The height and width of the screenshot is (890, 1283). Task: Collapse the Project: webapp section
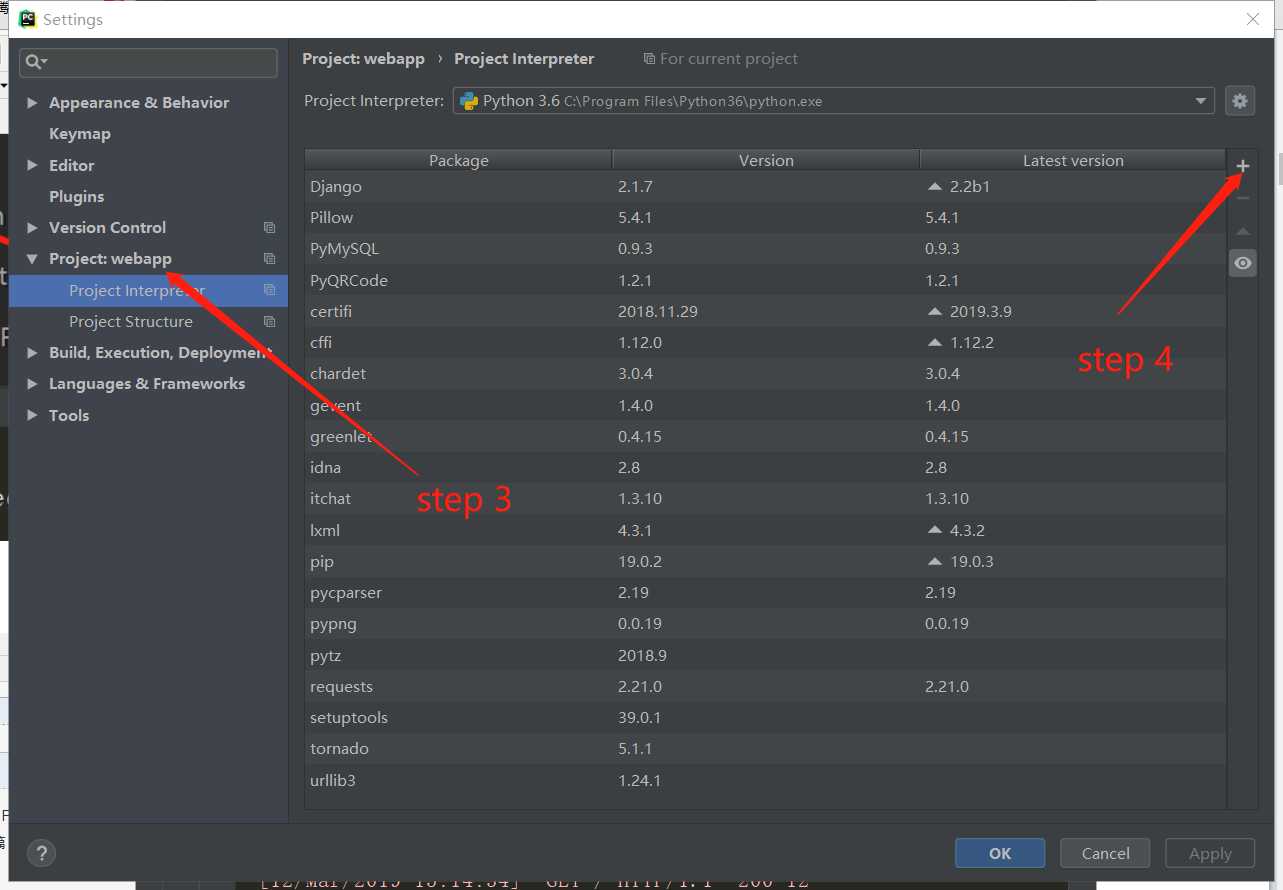[32, 259]
